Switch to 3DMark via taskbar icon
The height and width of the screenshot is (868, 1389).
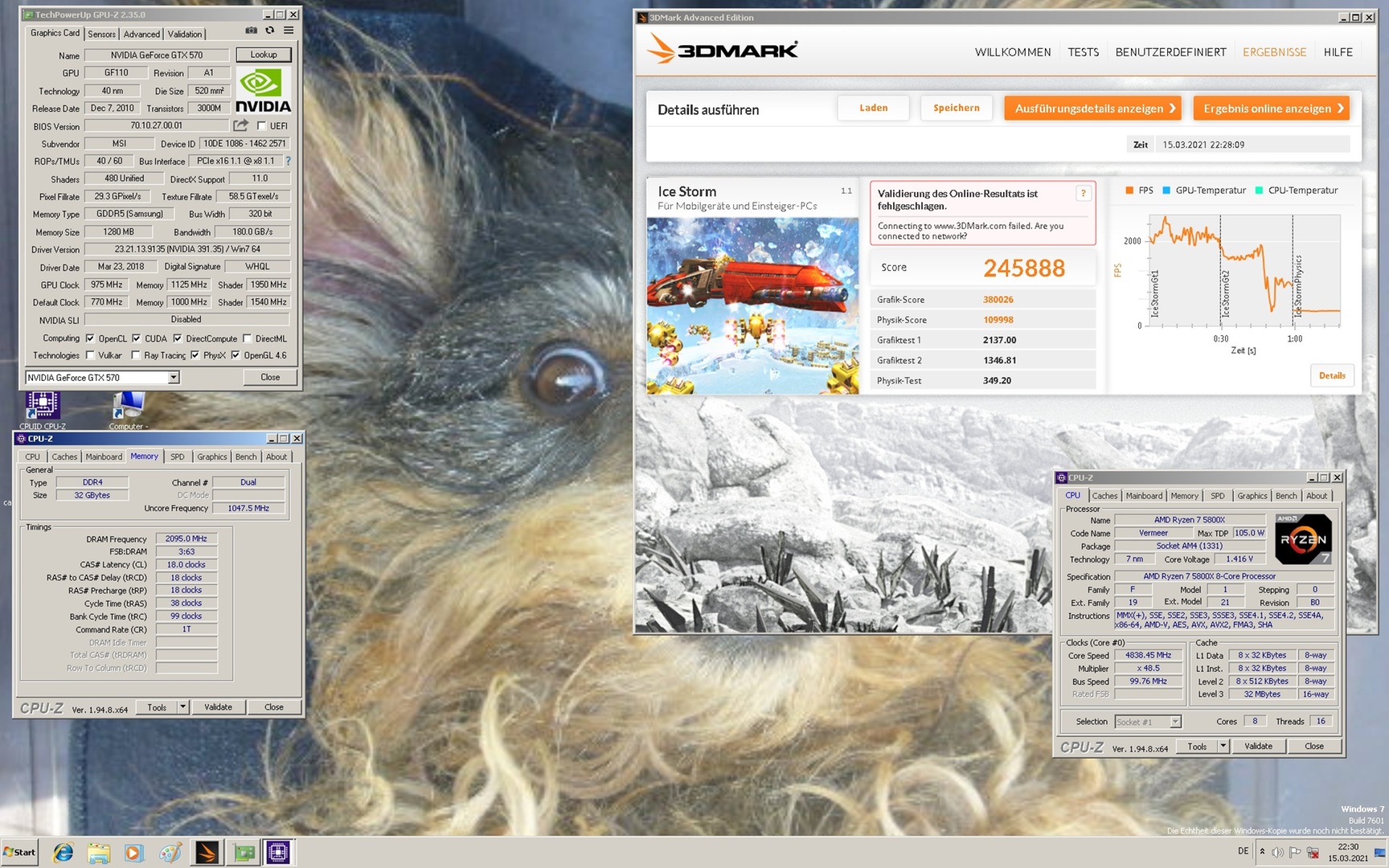207,853
